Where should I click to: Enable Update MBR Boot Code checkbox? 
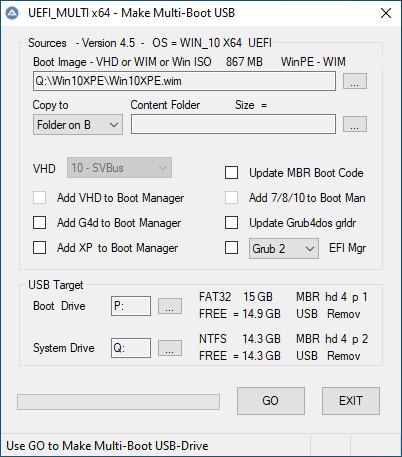pos(231,173)
